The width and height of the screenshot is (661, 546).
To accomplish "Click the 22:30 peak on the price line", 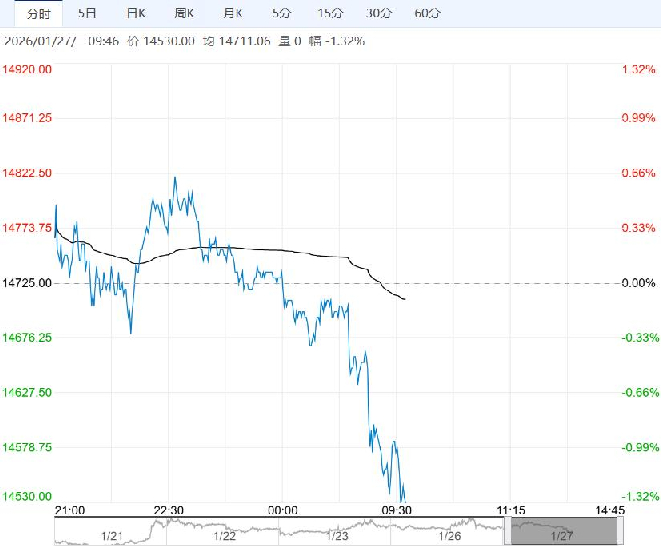I will pyautogui.click(x=175, y=178).
